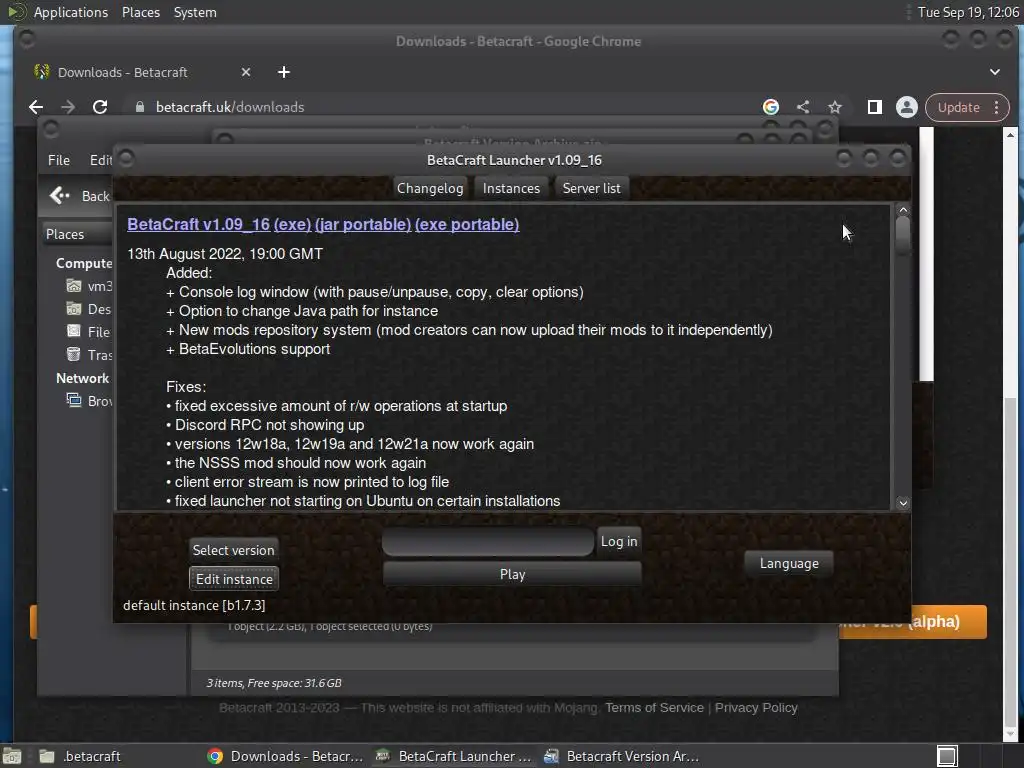Click the clock showing Tue Sep 19
Image resolution: width=1024 pixels, height=768 pixels.
pyautogui.click(x=968, y=12)
